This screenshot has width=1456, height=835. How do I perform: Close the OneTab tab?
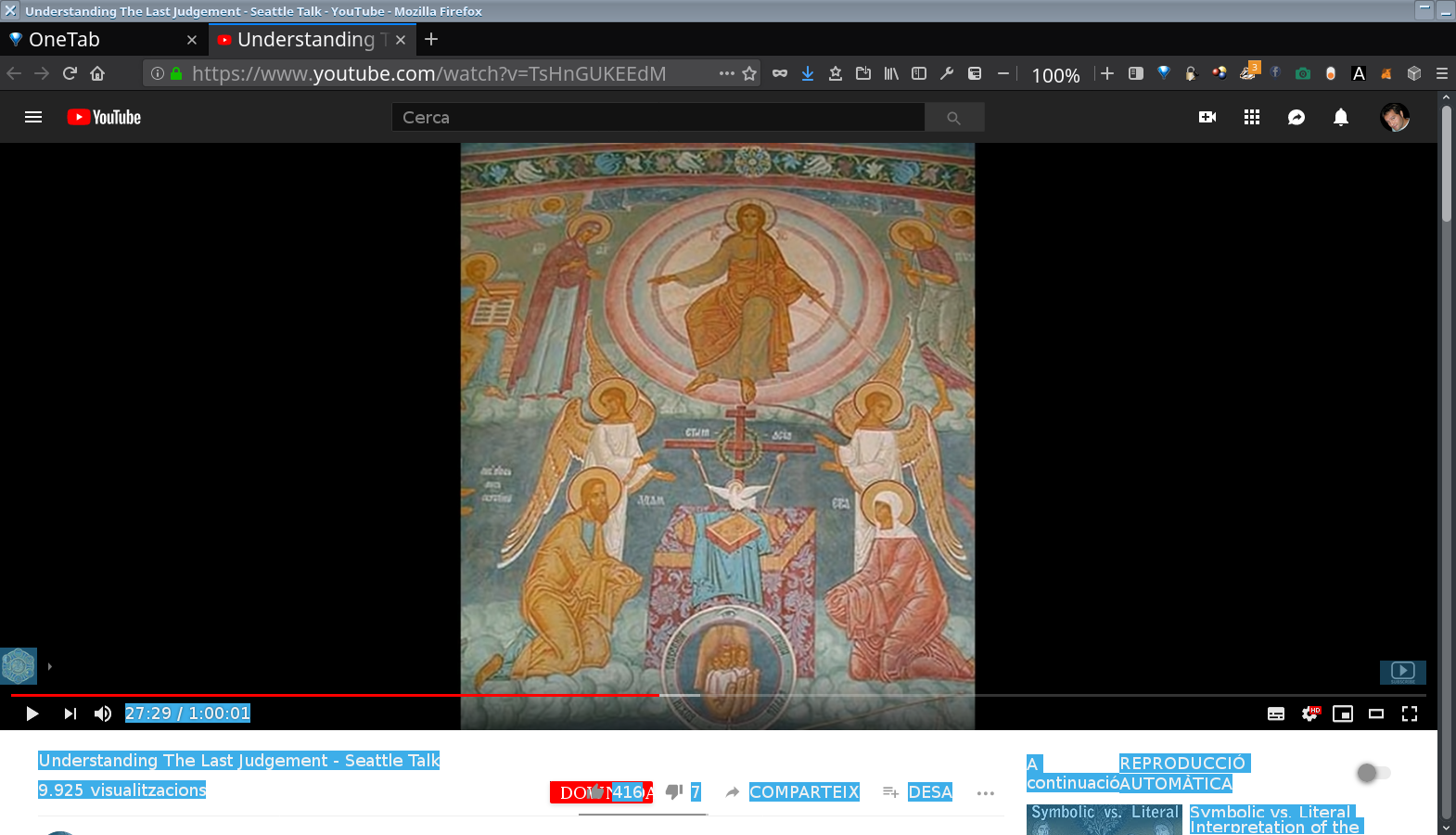click(192, 40)
